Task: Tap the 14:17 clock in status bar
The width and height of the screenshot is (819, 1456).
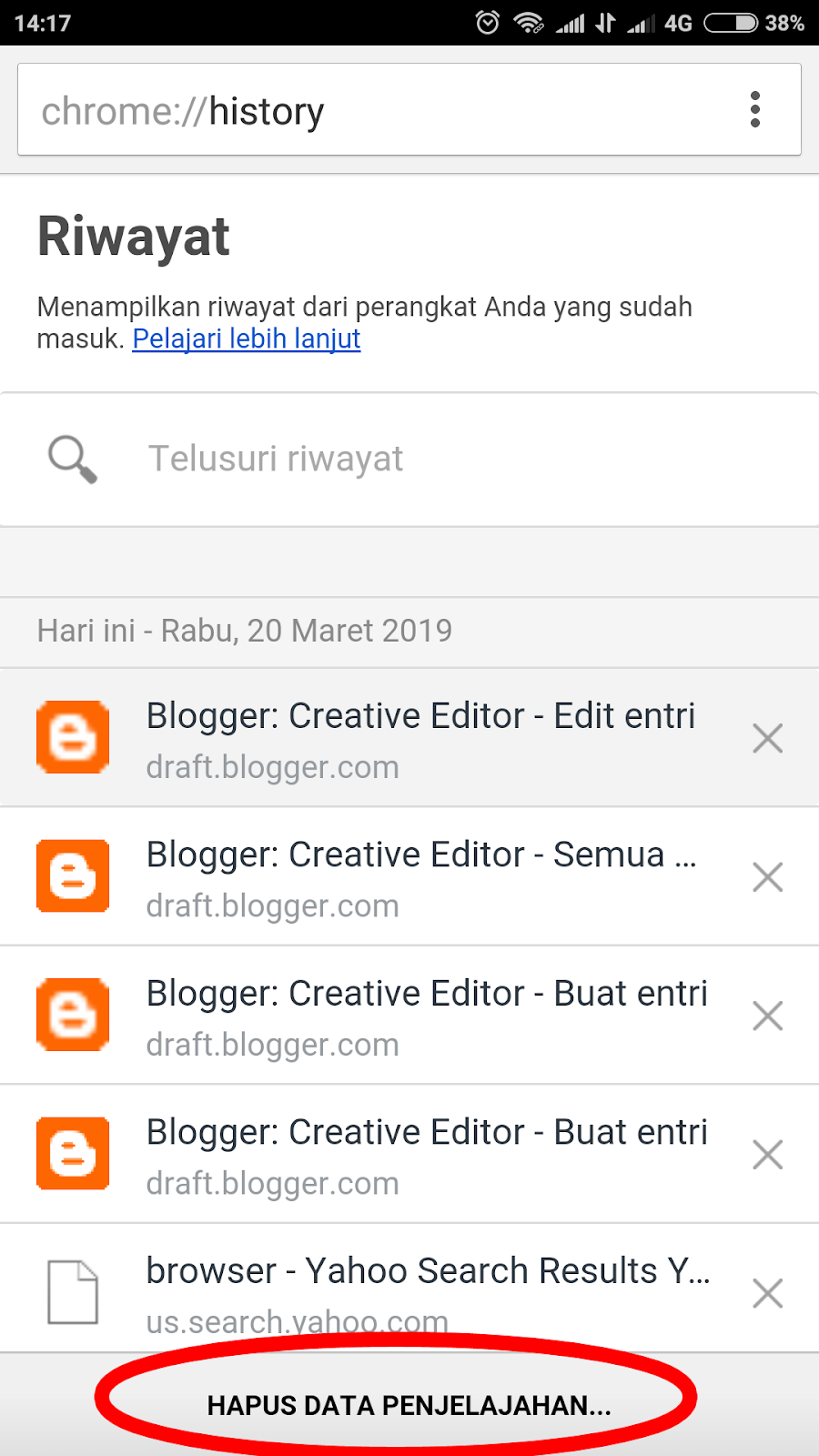Action: 43,23
